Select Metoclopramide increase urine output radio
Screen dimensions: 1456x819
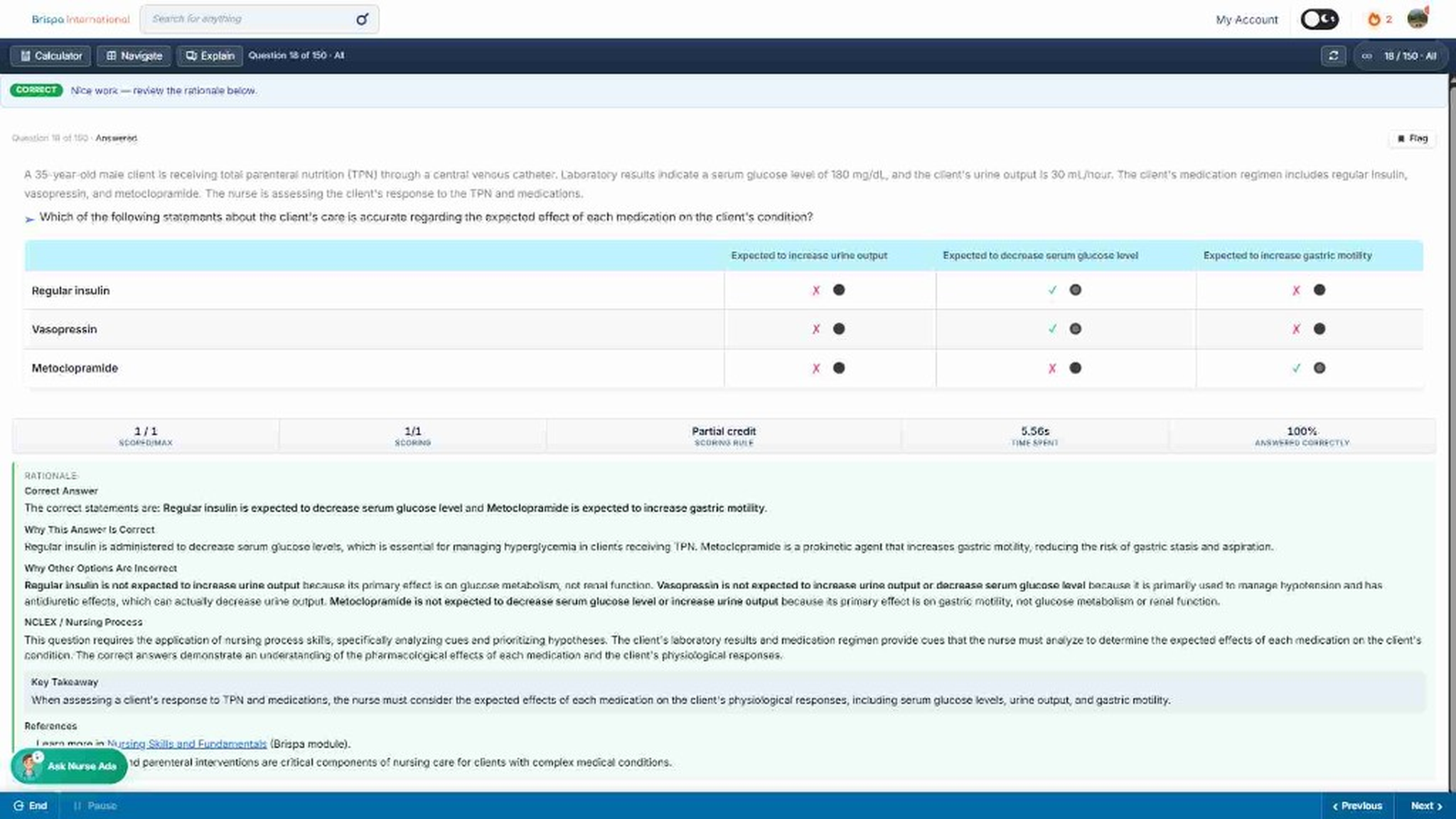[x=839, y=368]
